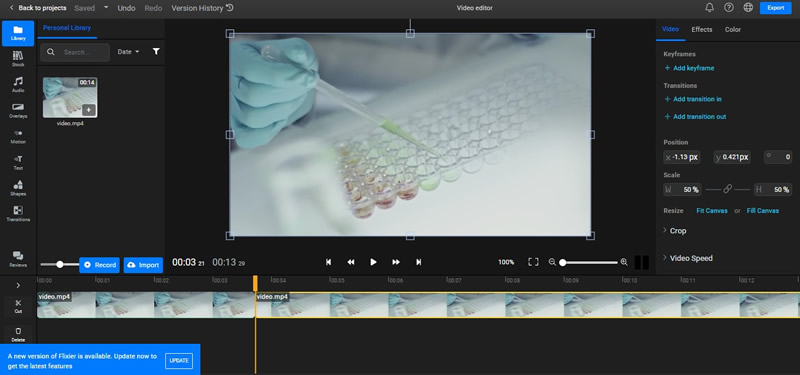The image size is (800, 375).
Task: Open the language globe icon
Action: 748,8
